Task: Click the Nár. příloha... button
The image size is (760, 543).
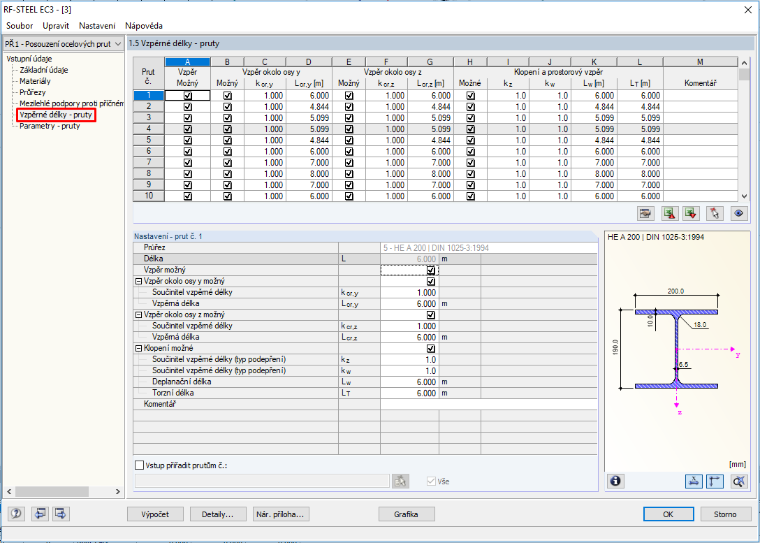Action: pyautogui.click(x=281, y=514)
